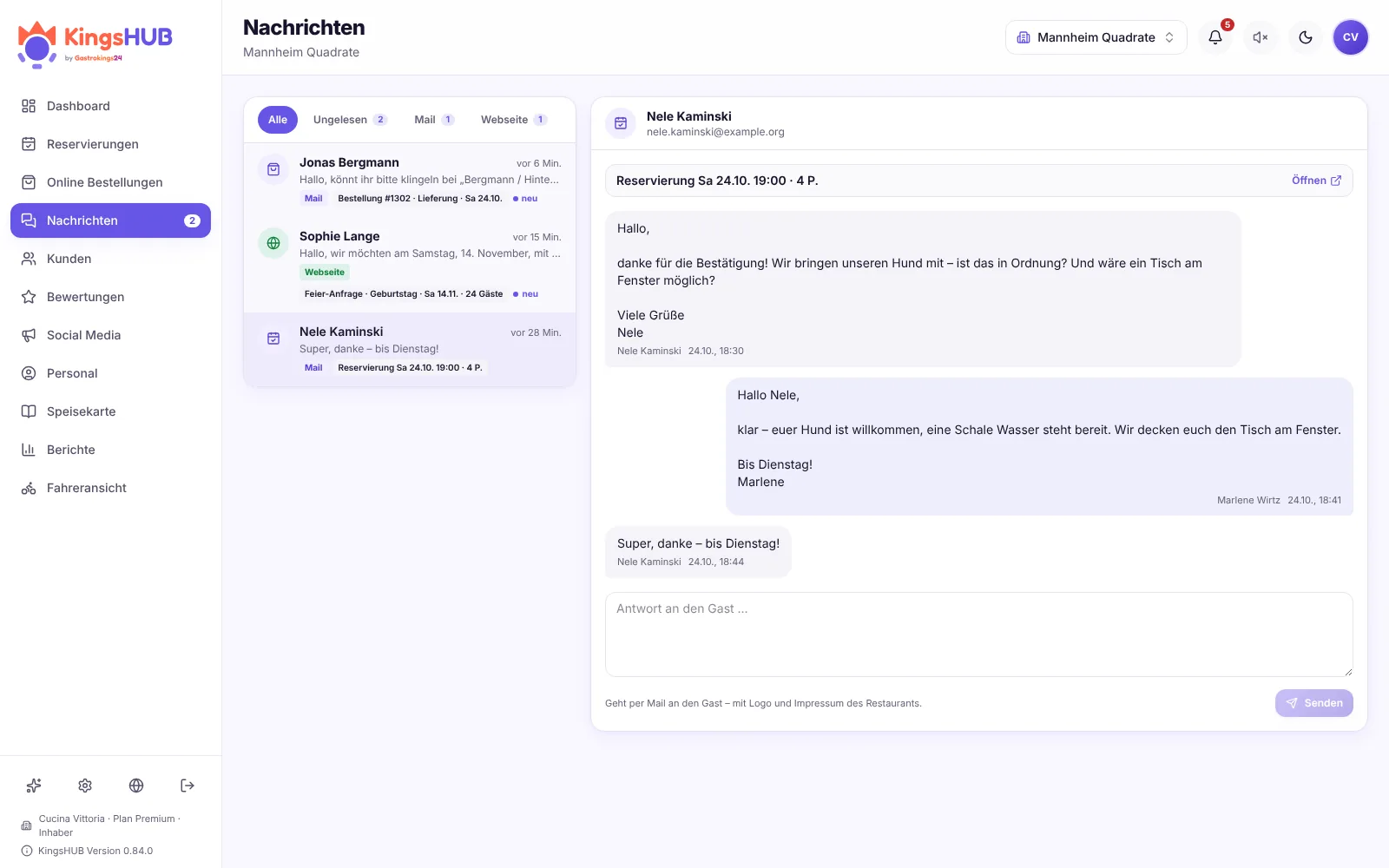
Task: Click the 'Bestellung #1302' tag
Action: [420, 198]
